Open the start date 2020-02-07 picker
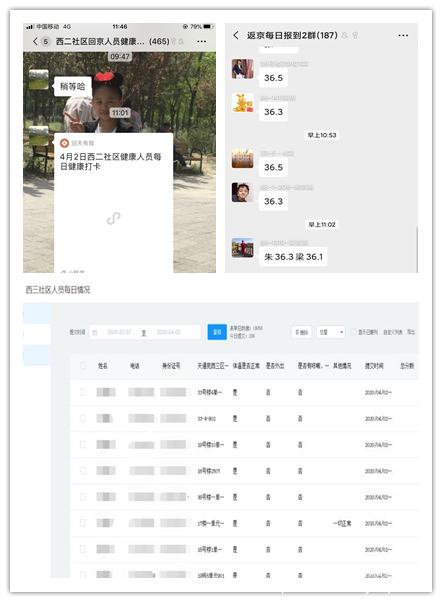Viewport: 442px width, 602px height. [x=119, y=332]
